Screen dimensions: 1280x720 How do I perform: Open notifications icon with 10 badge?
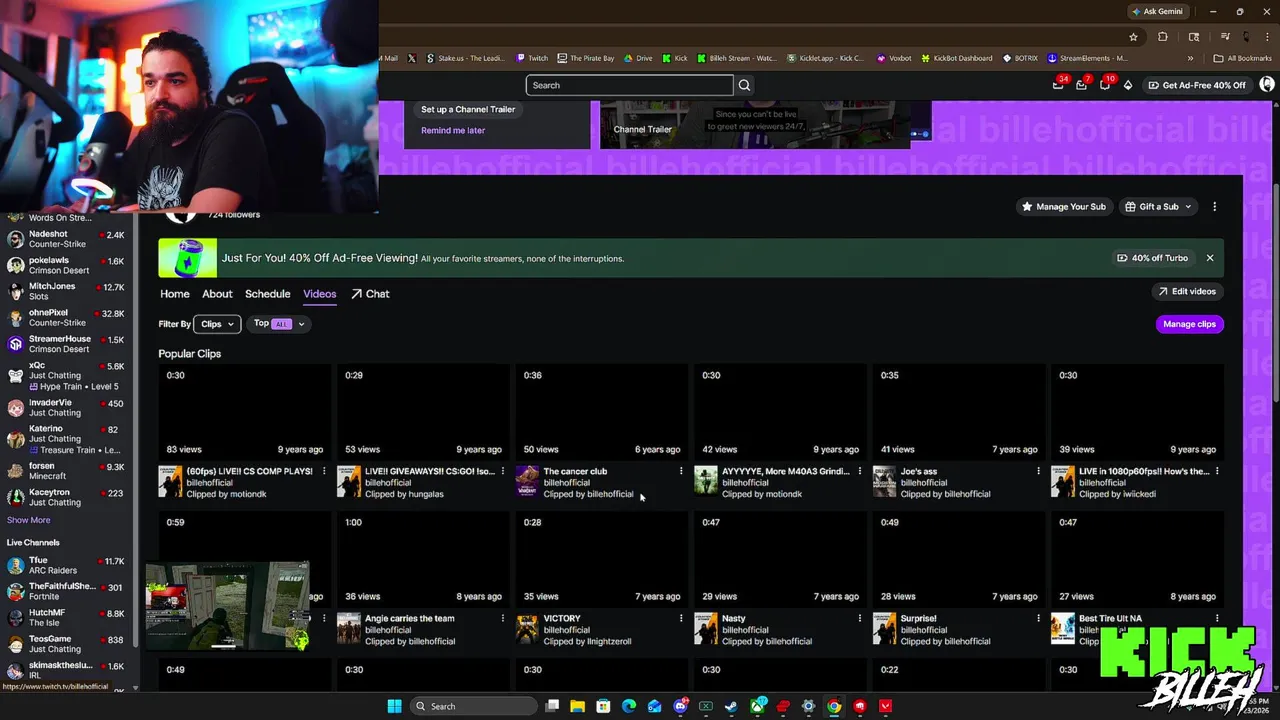click(1105, 85)
